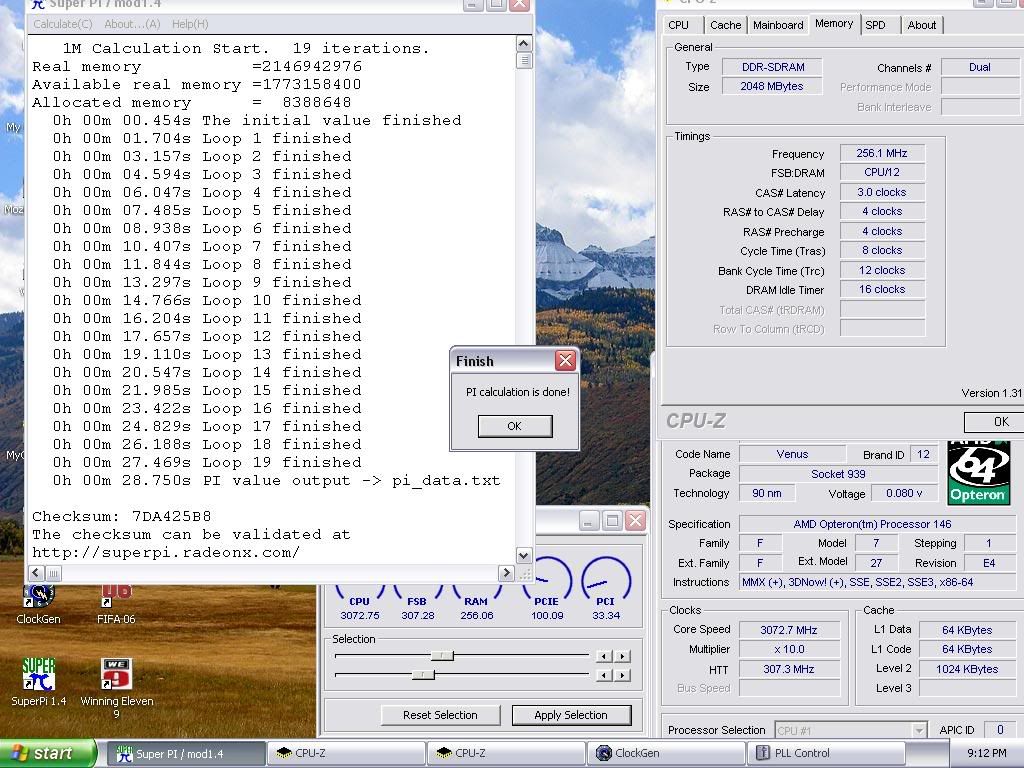The image size is (1024, 768).
Task: Open the SPD tab in CPU-Z
Action: tap(876, 25)
